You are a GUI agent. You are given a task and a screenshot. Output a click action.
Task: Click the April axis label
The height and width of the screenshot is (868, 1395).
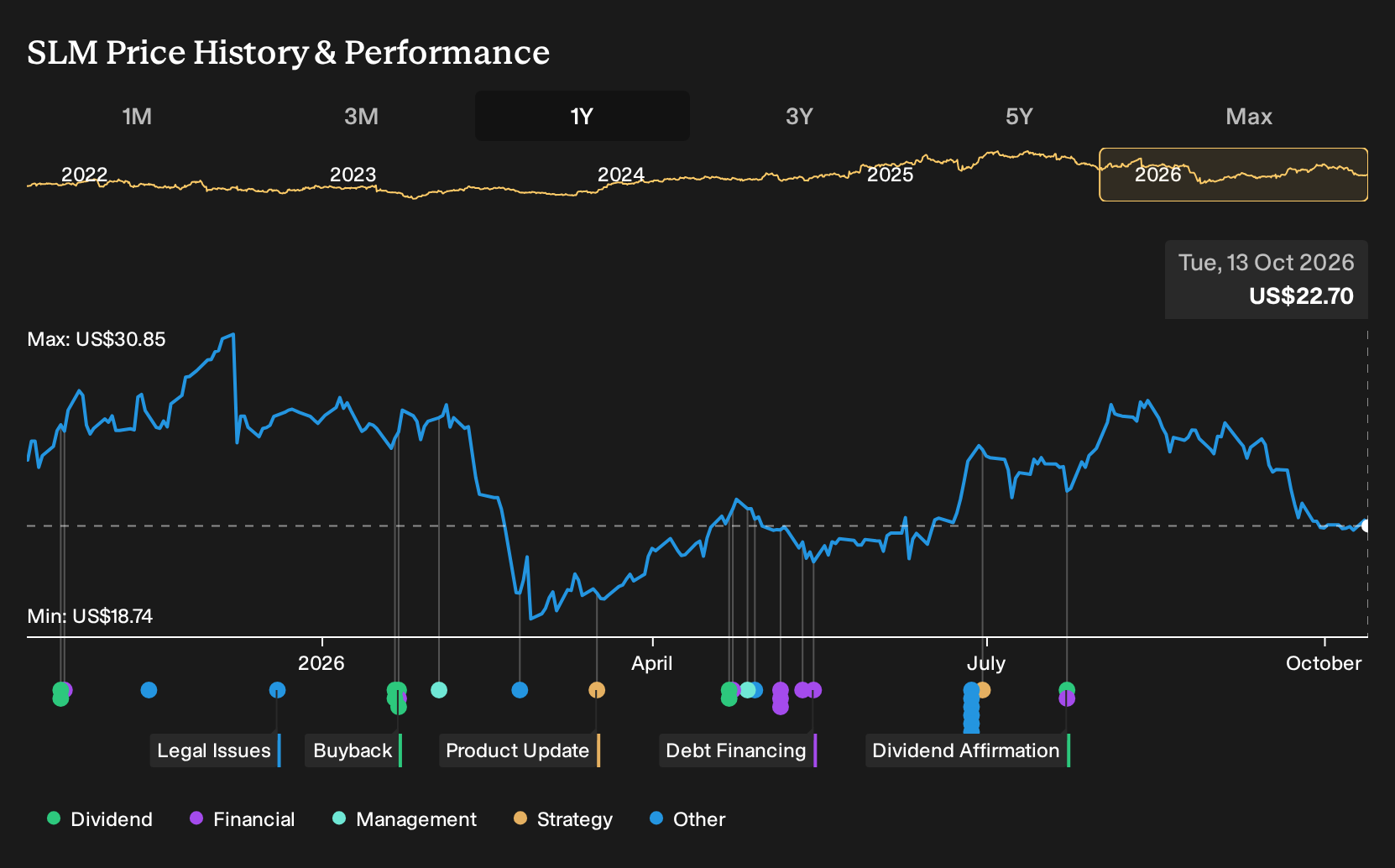click(652, 663)
